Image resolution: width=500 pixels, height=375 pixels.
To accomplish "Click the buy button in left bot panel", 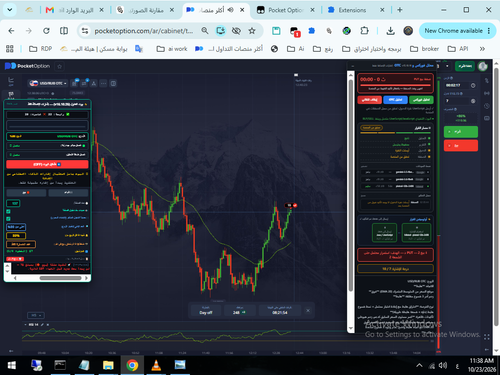I will (x=68, y=193).
